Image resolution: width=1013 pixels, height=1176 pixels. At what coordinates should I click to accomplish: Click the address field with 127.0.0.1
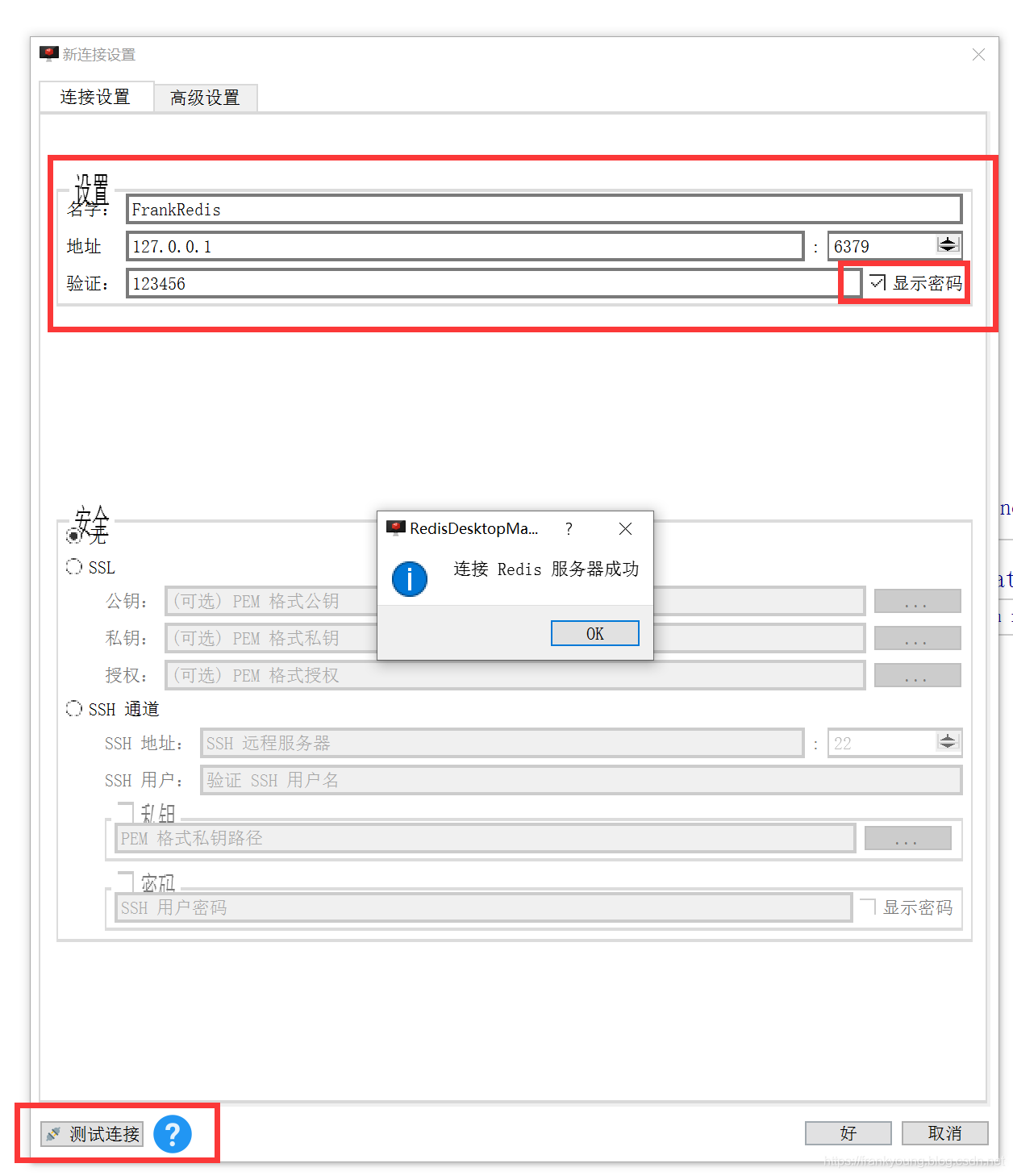(465, 246)
